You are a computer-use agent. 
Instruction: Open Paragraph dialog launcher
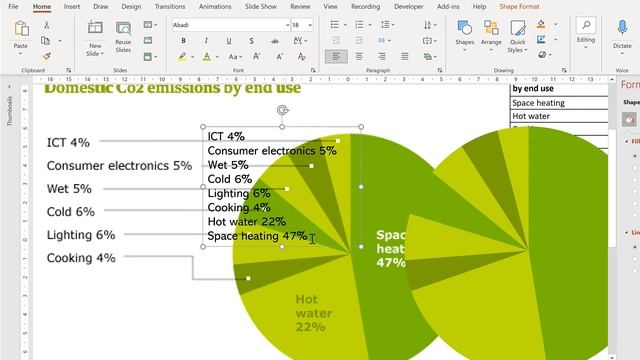[440, 70]
